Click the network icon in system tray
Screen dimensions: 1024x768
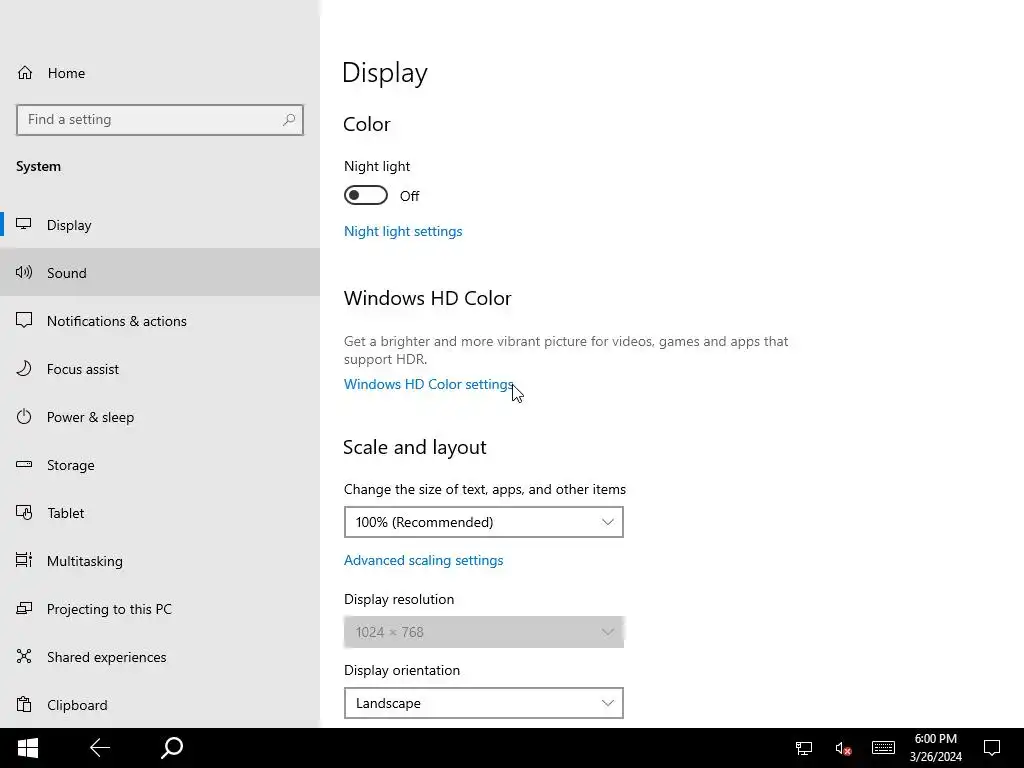804,748
